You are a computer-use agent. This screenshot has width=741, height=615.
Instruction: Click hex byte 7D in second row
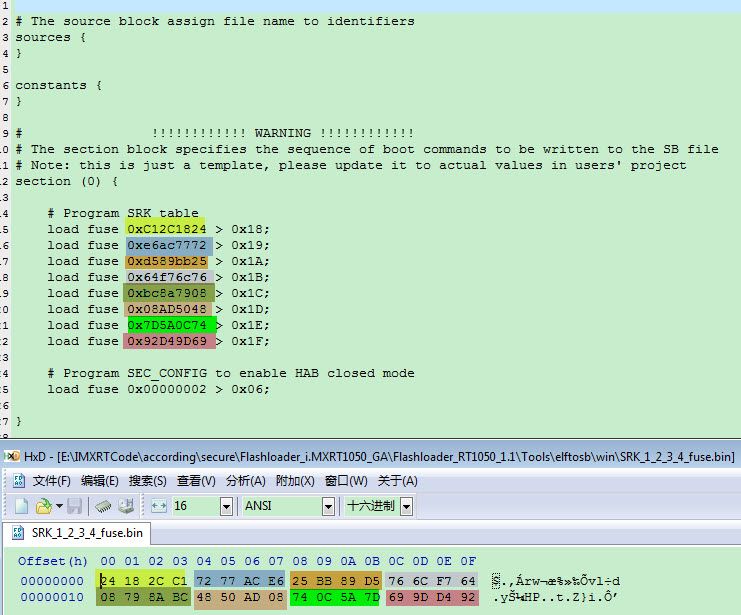click(372, 597)
